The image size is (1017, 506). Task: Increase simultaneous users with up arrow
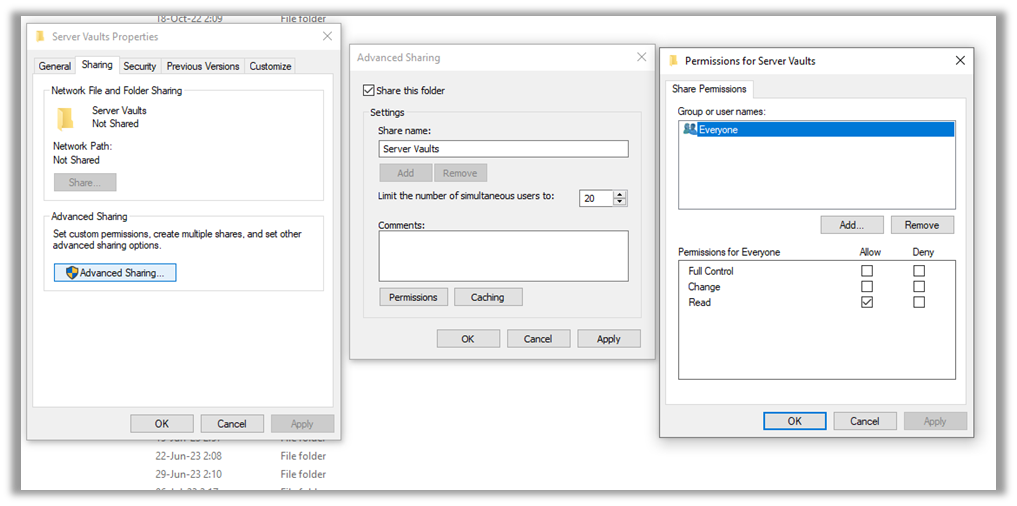click(x=620, y=194)
